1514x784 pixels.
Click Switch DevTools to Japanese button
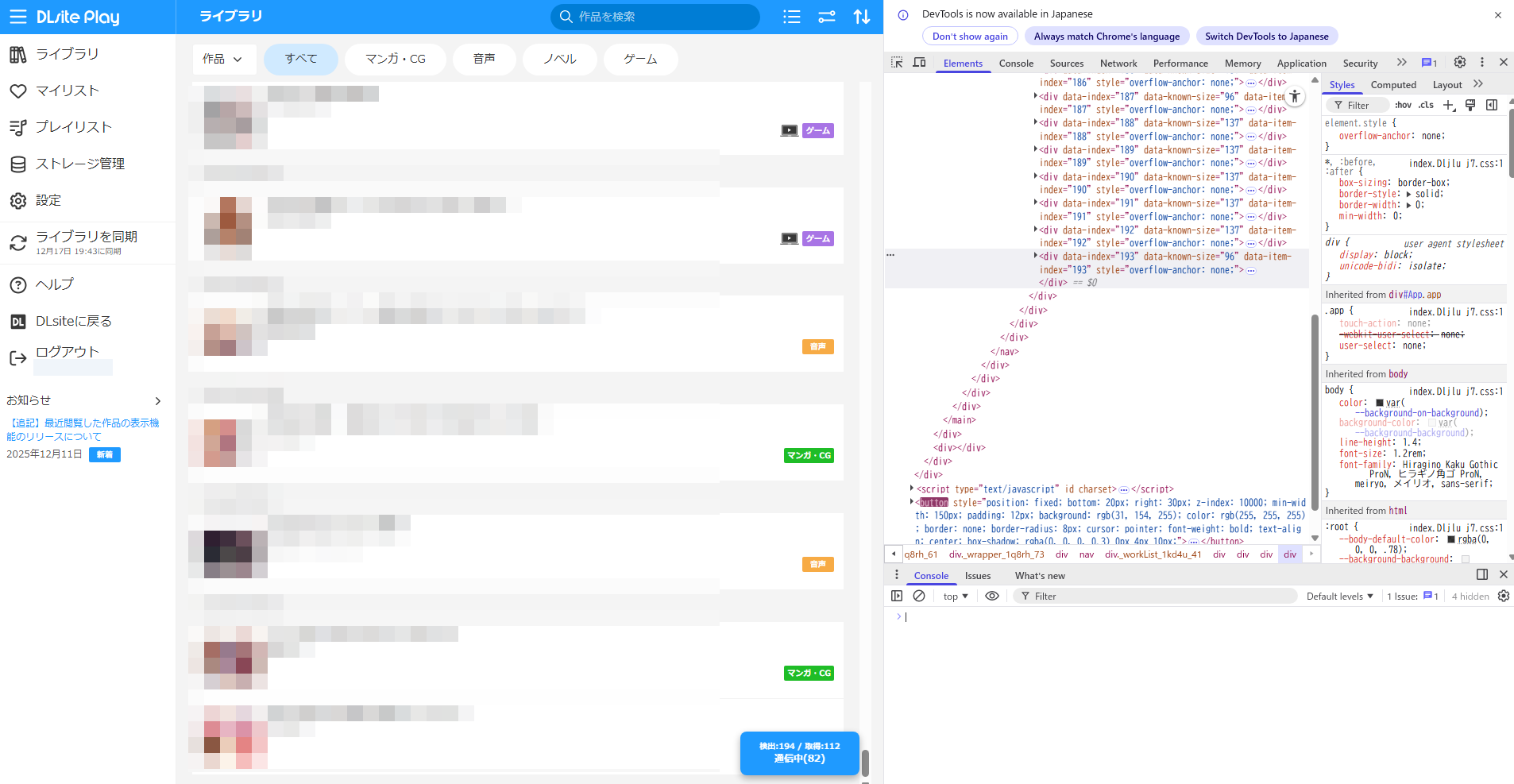(x=1266, y=37)
